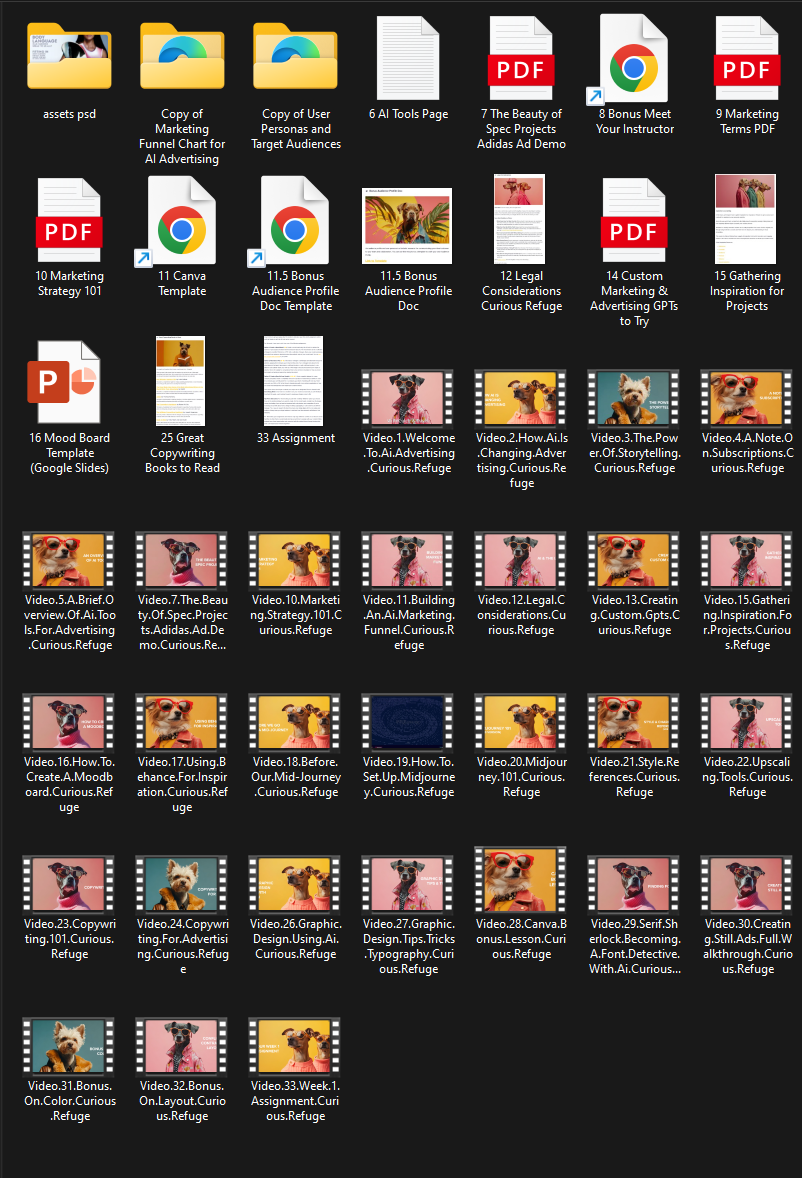This screenshot has width=802, height=1178.
Task: Select Video.22.Upscaling.Tools video file
Action: pyautogui.click(x=747, y=723)
